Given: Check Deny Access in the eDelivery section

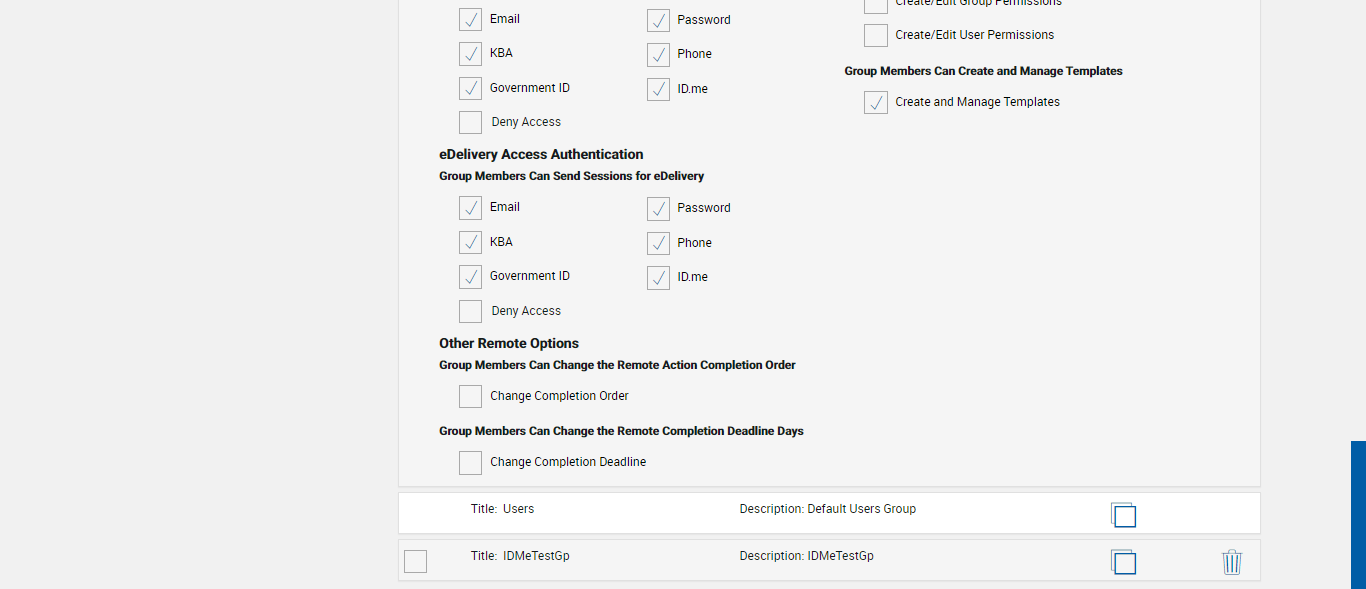Looking at the screenshot, I should 470,312.
